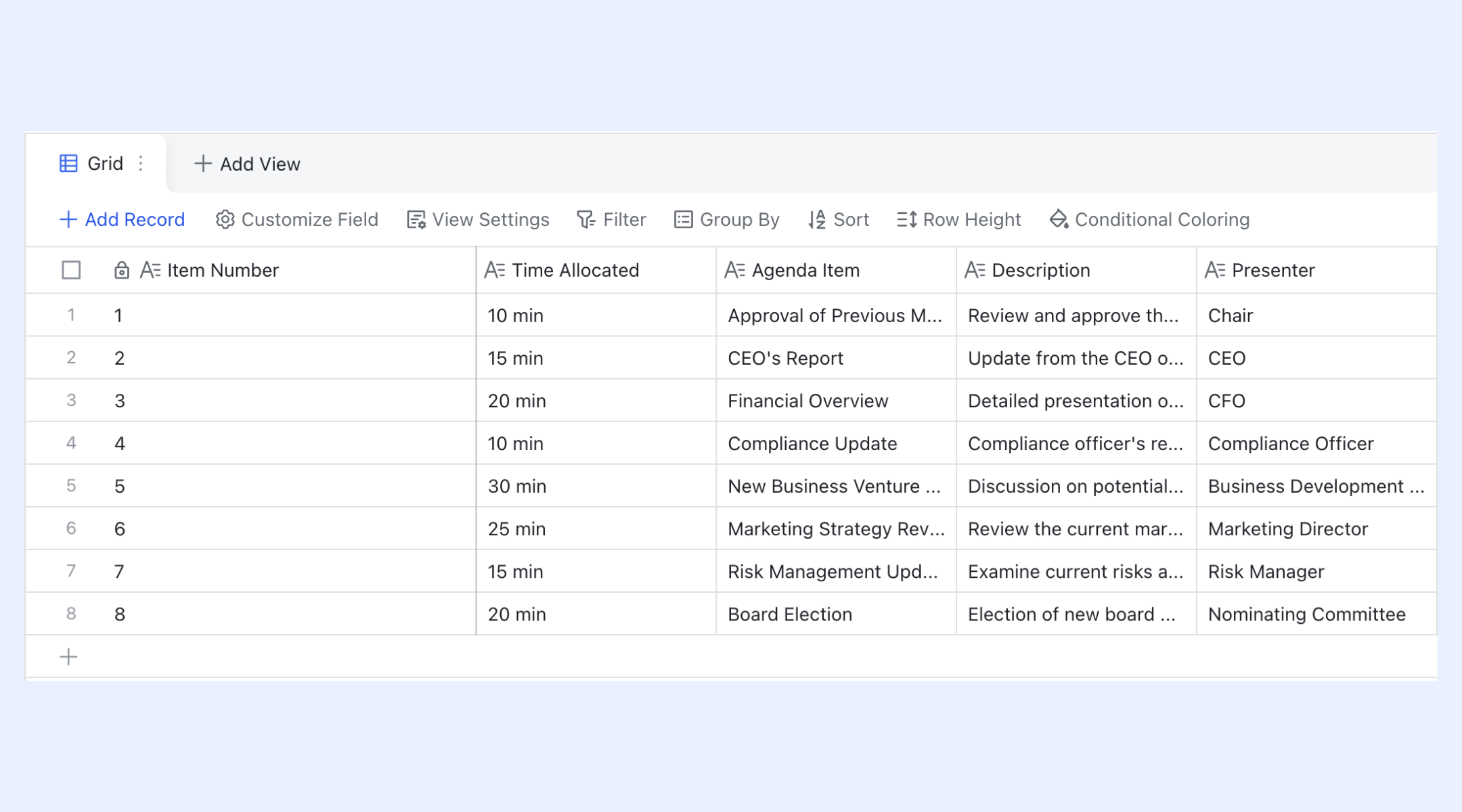Select the 'Compliance Update' cell
Viewport: 1462px width, 812px height.
(x=837, y=443)
